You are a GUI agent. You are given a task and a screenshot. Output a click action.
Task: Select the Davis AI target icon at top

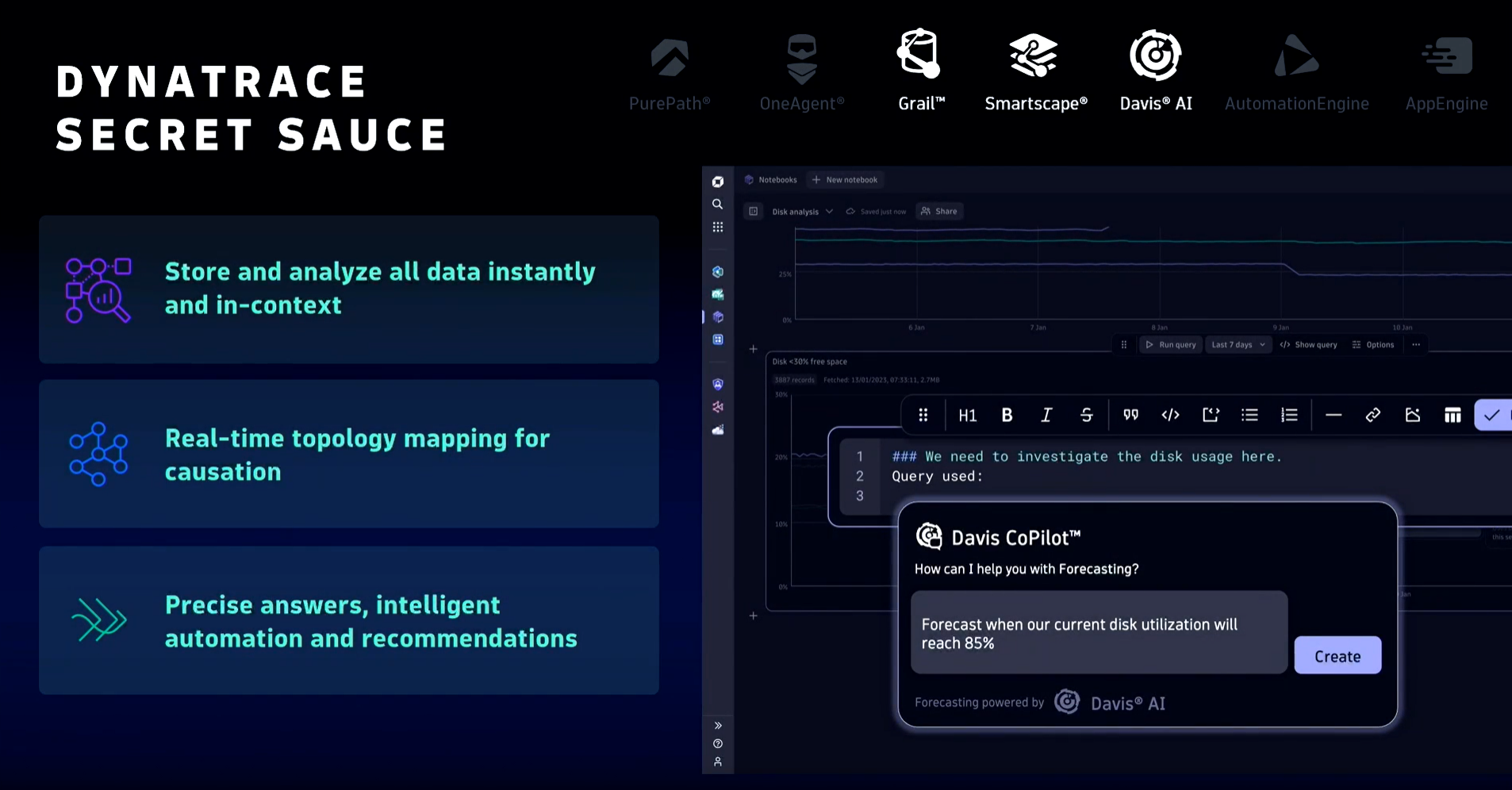click(1155, 55)
